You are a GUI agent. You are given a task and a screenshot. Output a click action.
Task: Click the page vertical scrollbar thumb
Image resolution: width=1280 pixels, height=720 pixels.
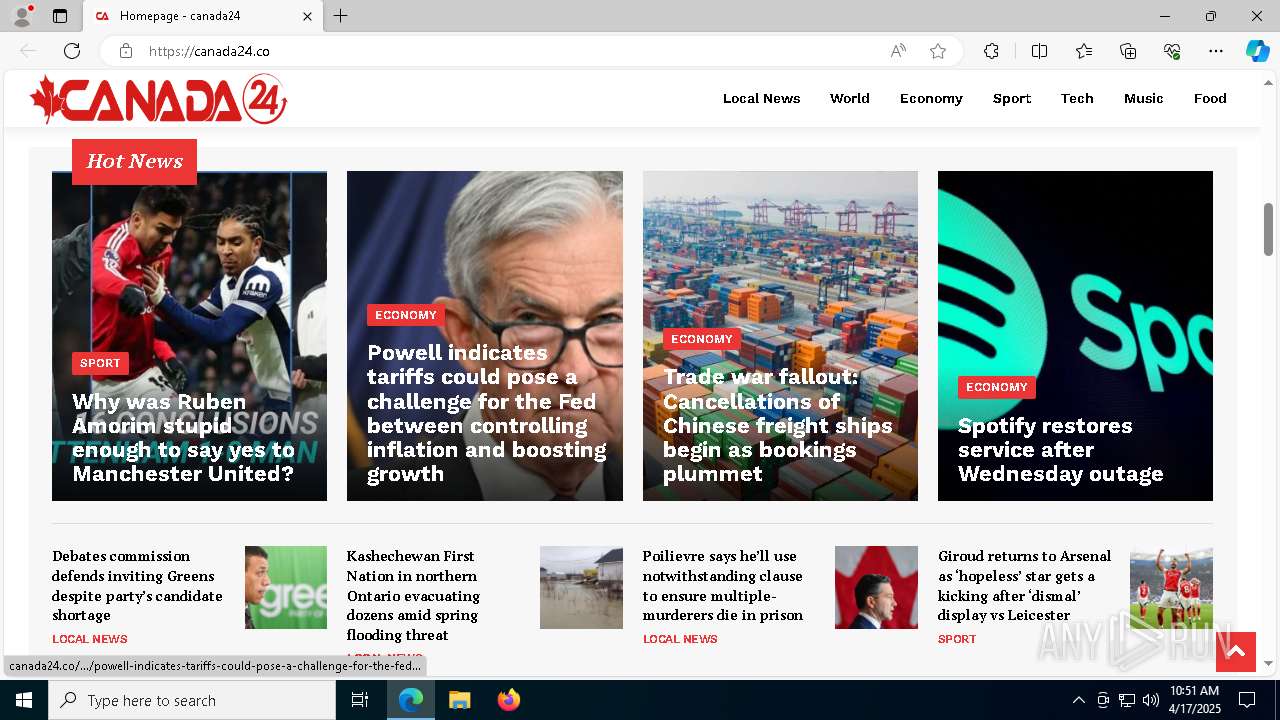pos(1268,229)
